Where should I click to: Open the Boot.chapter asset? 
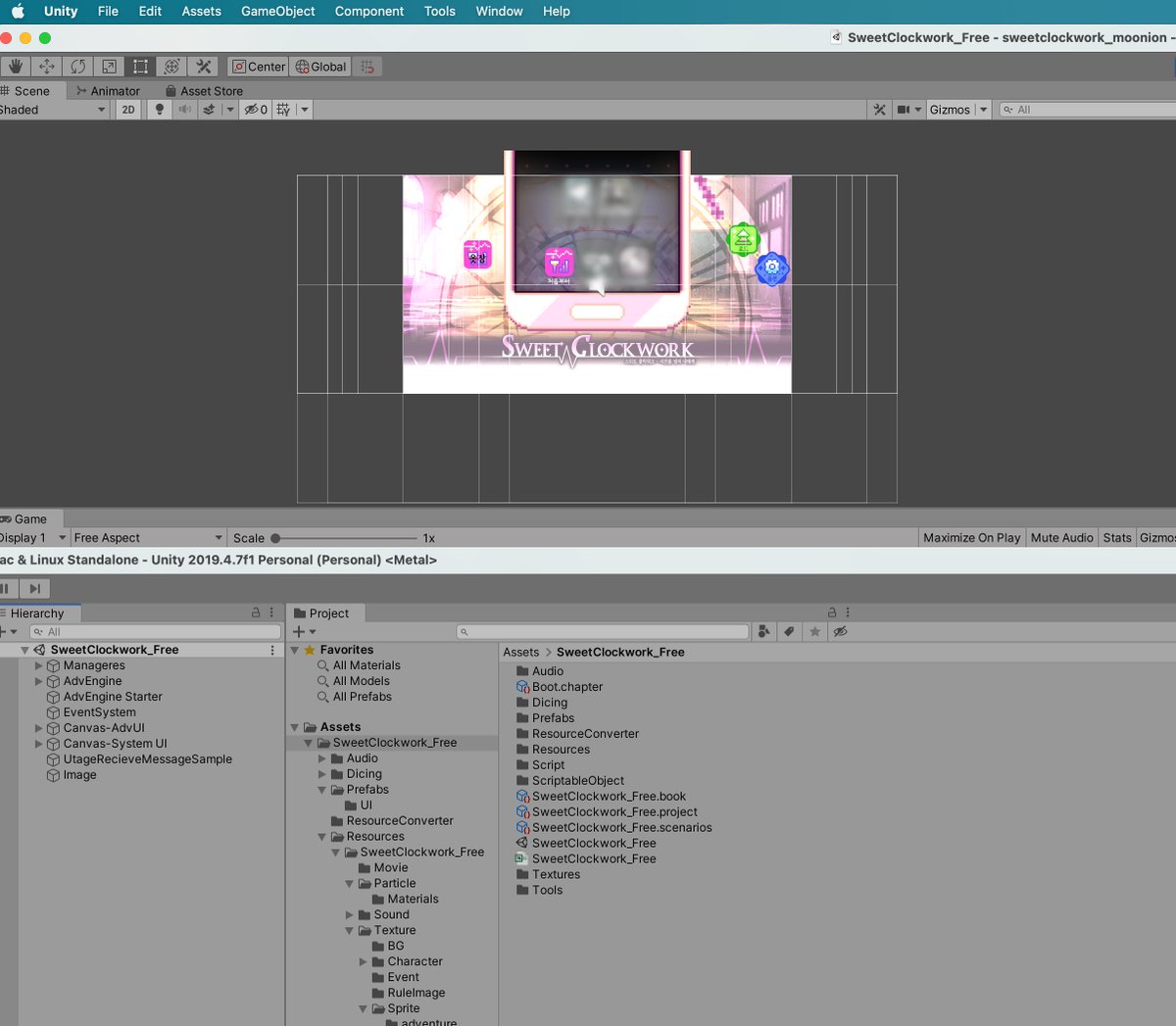click(x=566, y=687)
